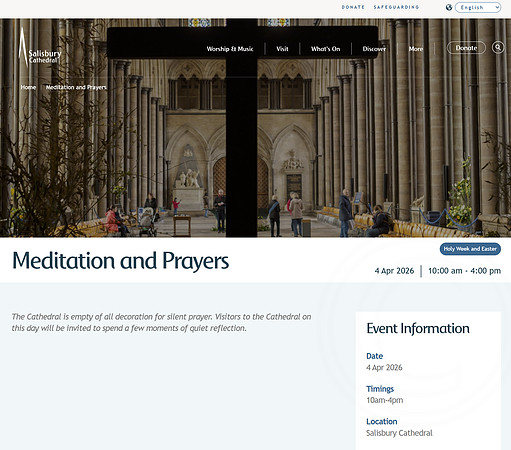This screenshot has width=511, height=450.
Task: Expand the Discover menu
Action: (374, 49)
